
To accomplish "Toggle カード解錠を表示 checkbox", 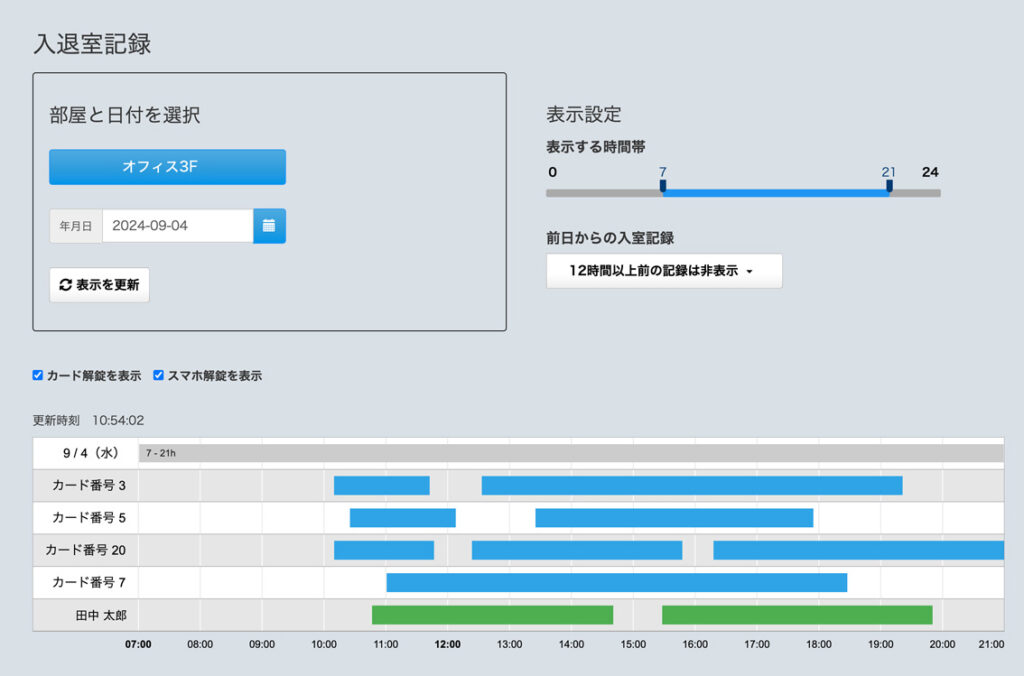I will click(38, 376).
